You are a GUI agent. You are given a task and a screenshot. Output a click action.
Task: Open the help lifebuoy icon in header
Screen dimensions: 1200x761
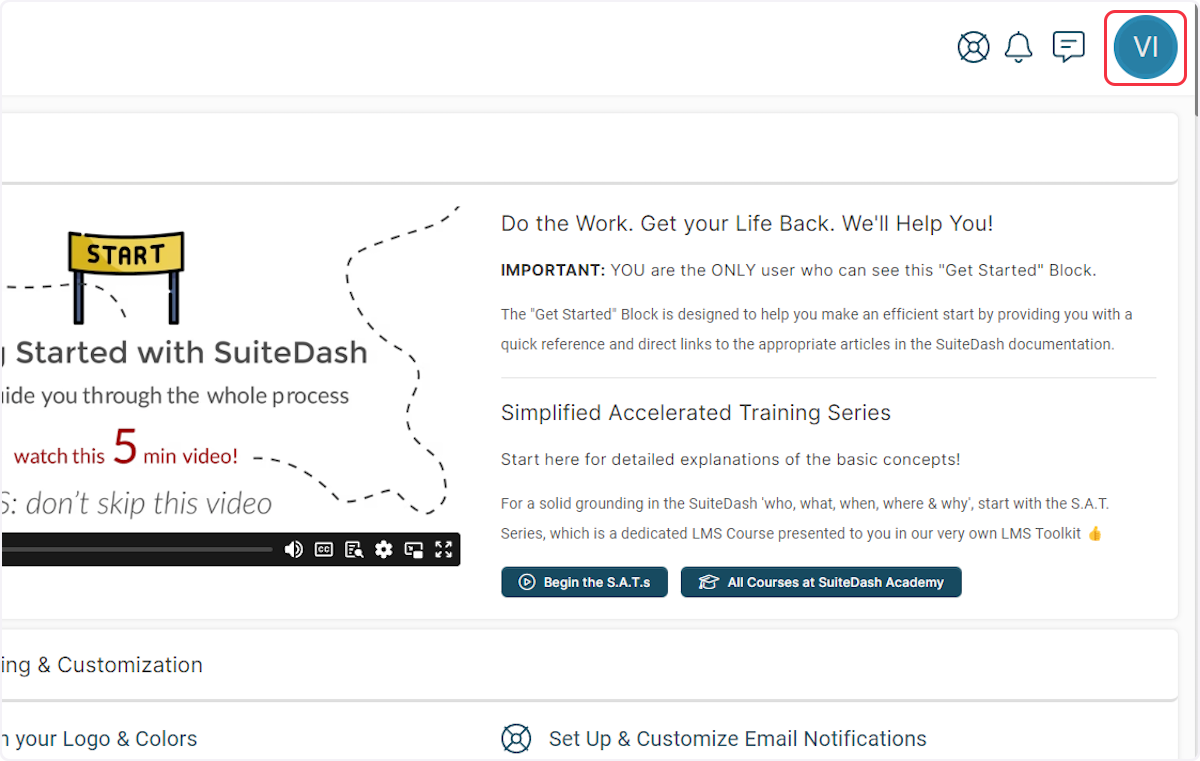[973, 47]
